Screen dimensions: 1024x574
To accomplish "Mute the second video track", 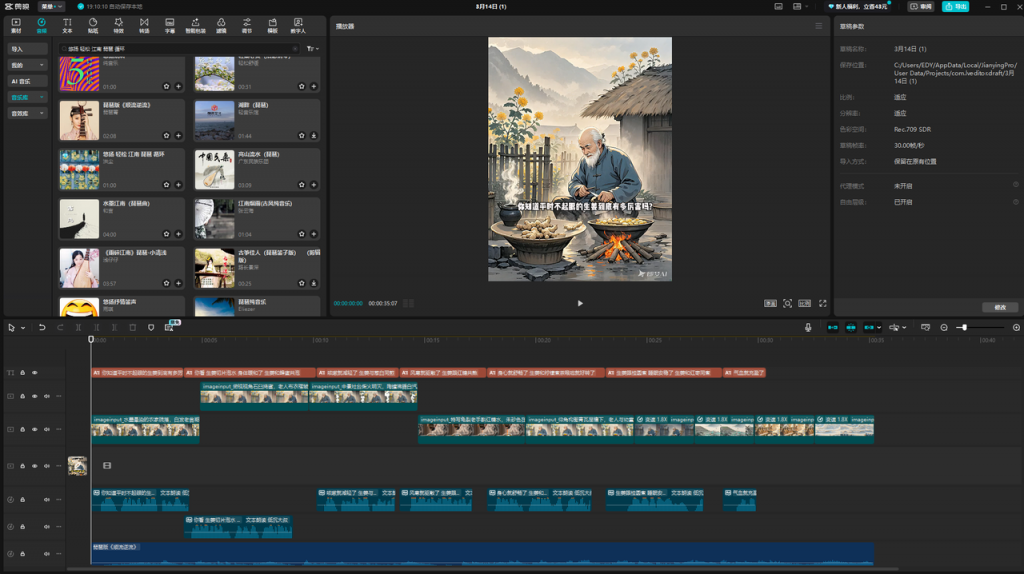I will coord(47,430).
